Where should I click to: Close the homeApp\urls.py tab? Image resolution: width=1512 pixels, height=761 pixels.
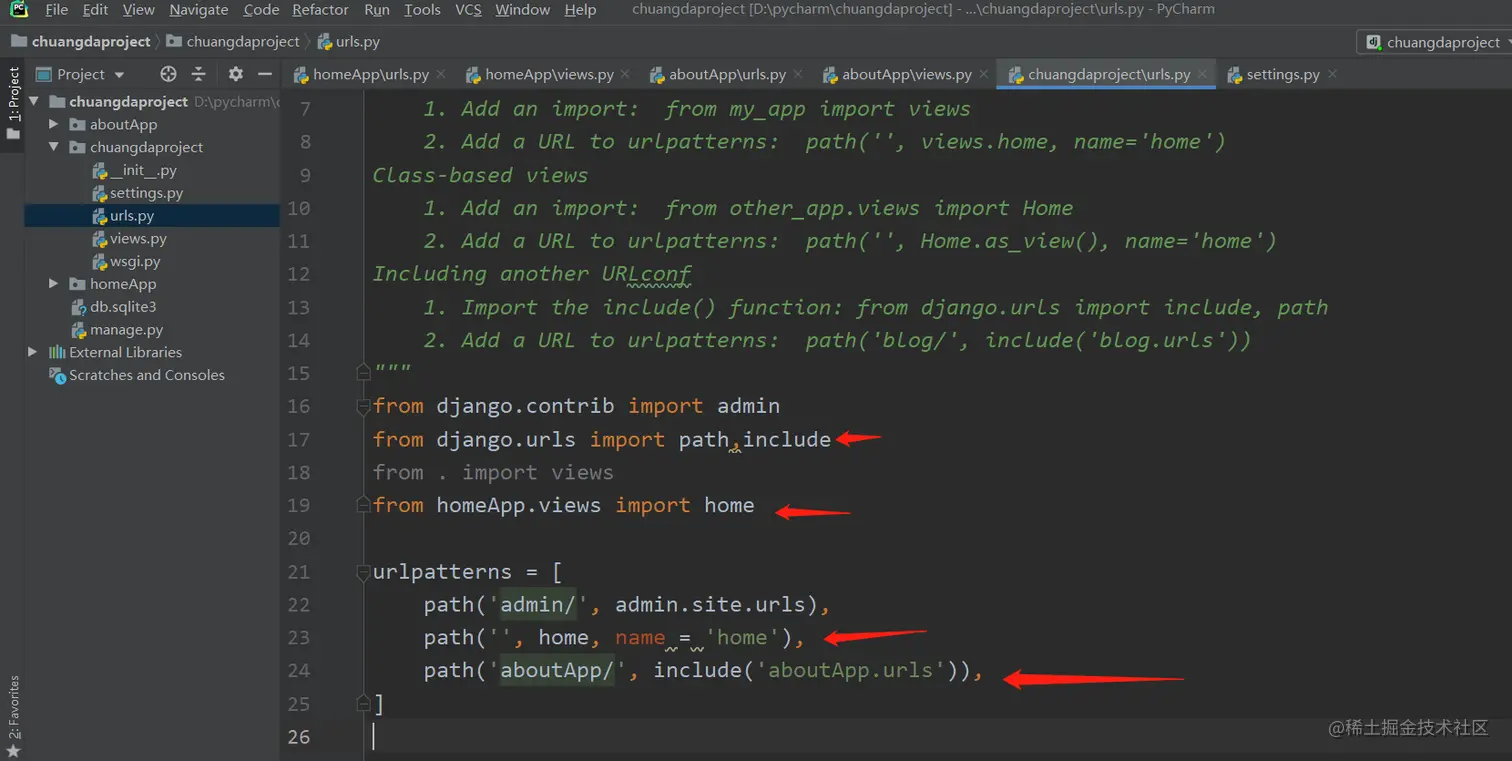[x=441, y=74]
